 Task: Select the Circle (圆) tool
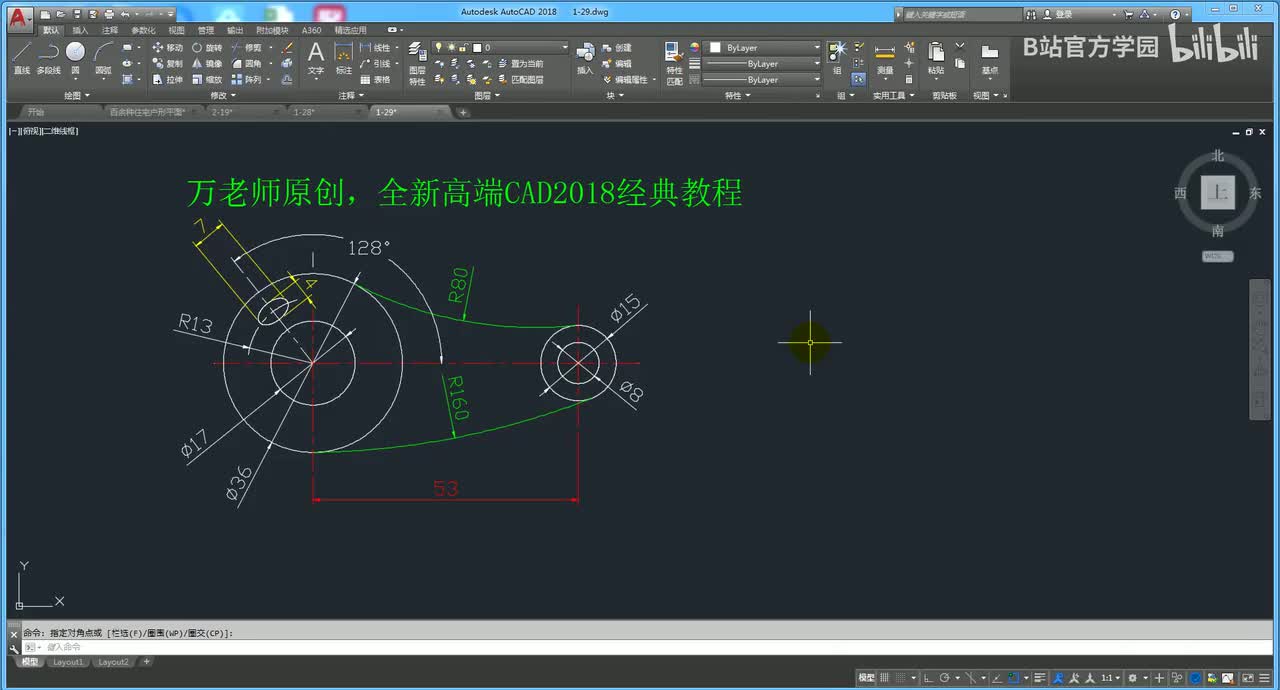75,58
